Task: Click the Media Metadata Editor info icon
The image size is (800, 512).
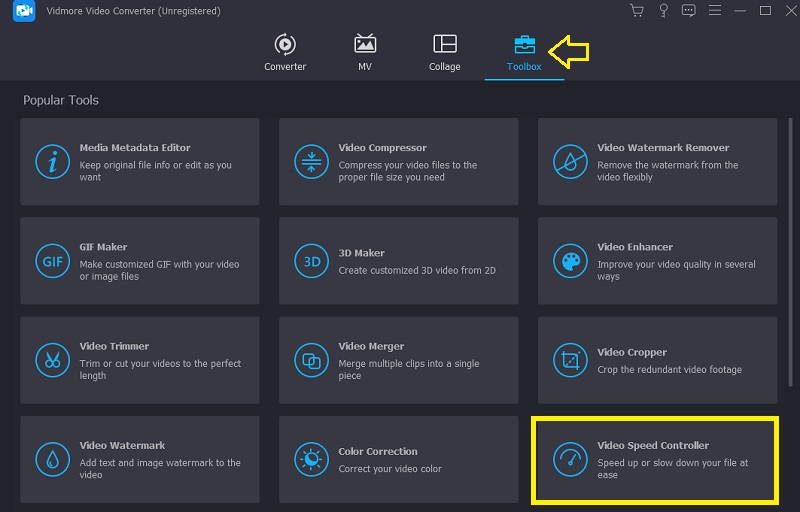Action: pos(51,161)
